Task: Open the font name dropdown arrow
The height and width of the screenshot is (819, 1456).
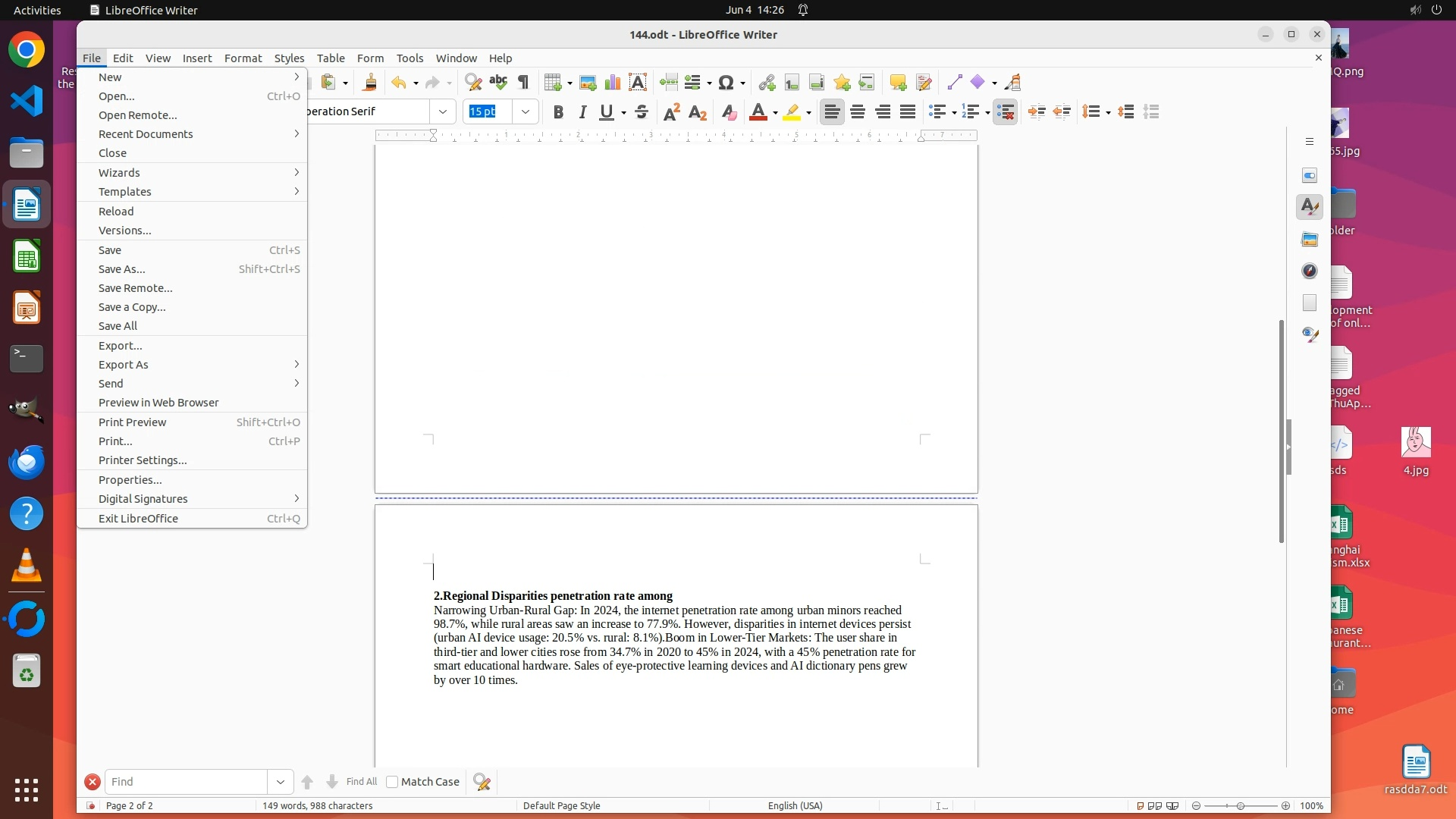Action: tap(443, 111)
